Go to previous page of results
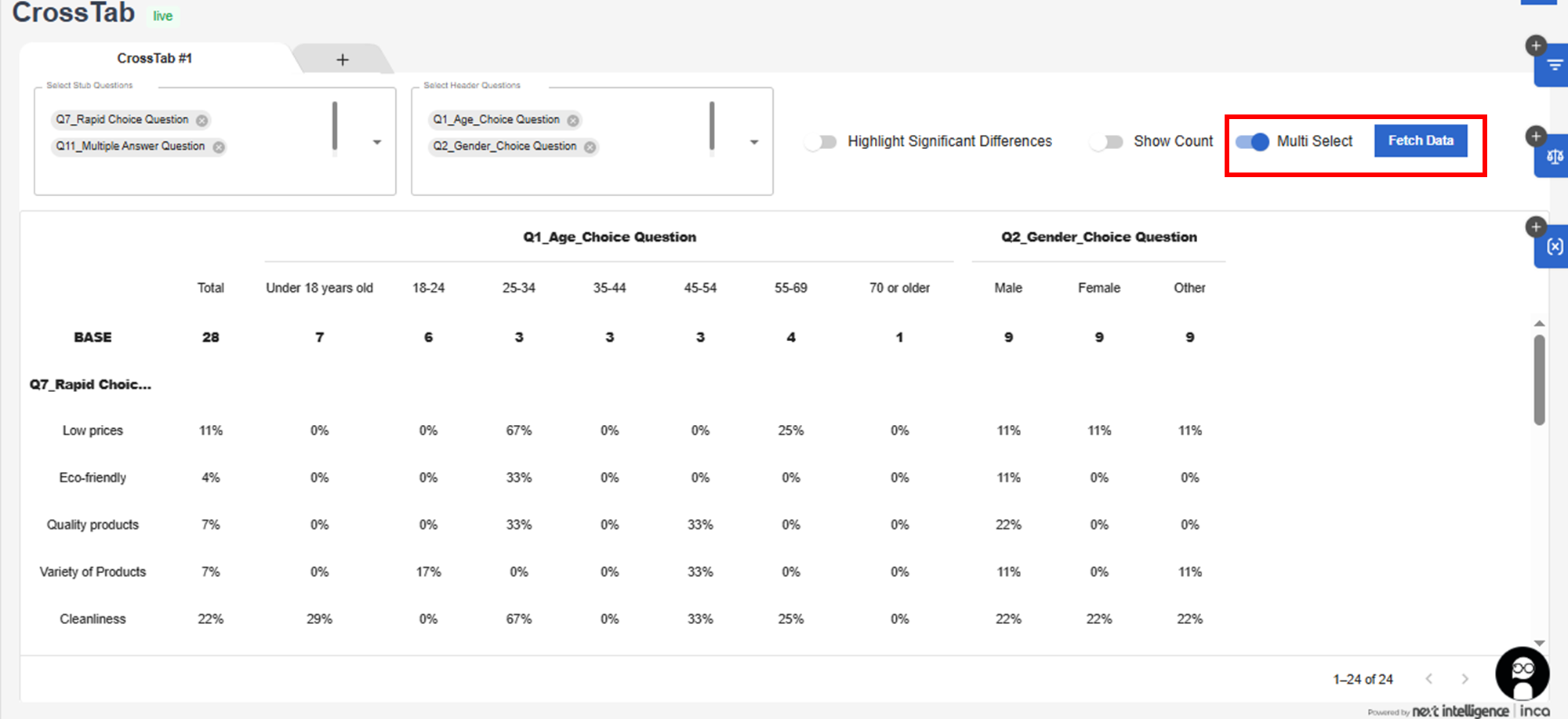The height and width of the screenshot is (719, 1568). tap(1429, 679)
